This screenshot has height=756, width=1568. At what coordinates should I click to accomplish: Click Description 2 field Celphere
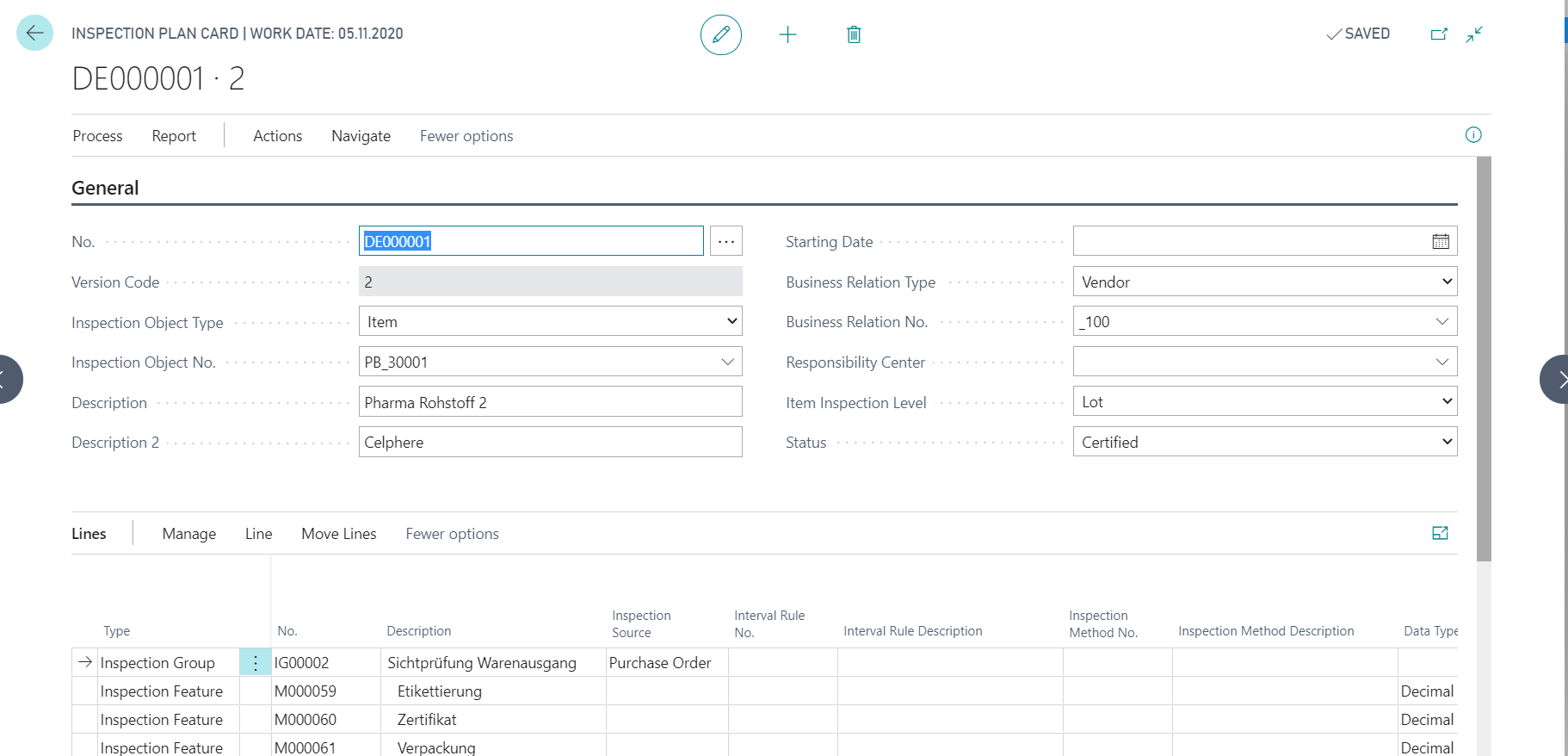coord(551,442)
